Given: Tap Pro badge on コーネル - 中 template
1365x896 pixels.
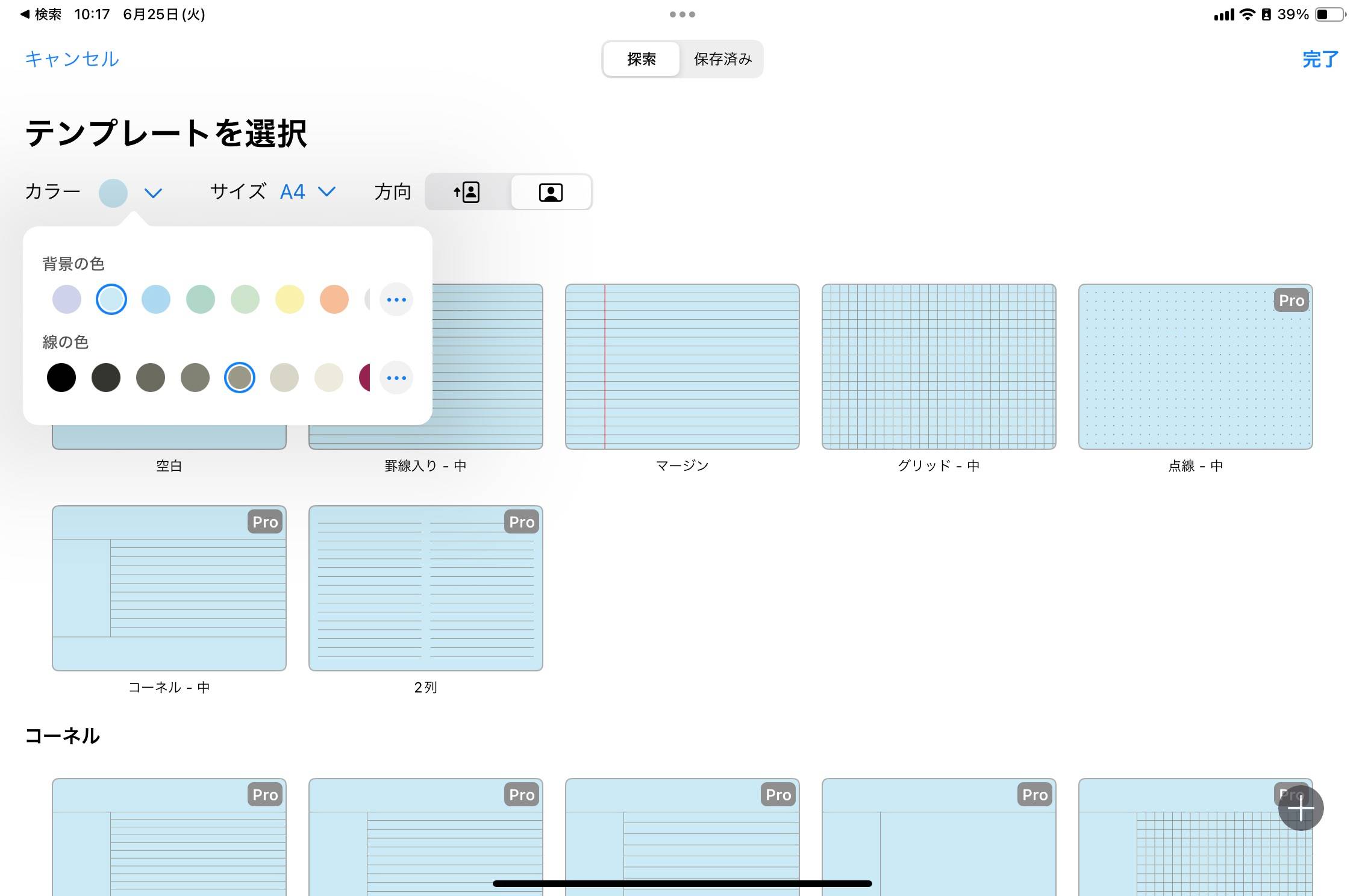Looking at the screenshot, I should pos(265,522).
